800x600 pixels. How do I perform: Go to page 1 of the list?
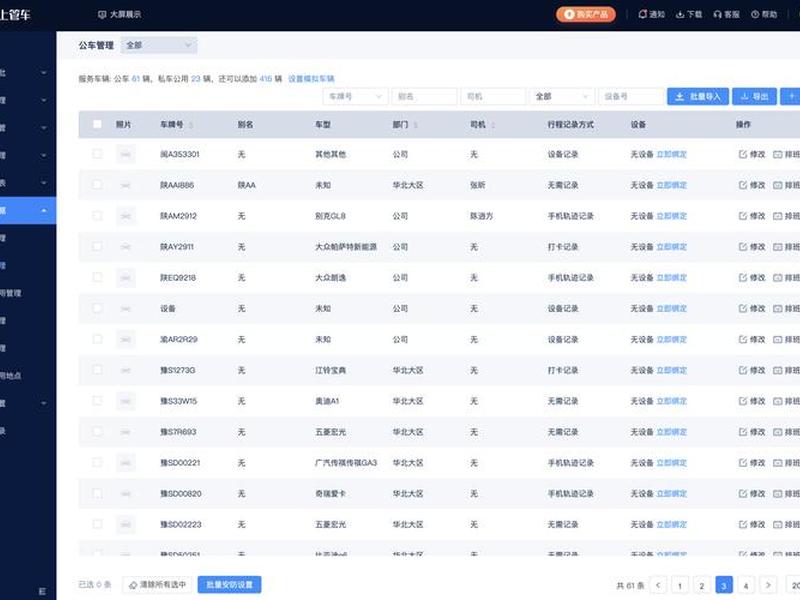tap(680, 585)
